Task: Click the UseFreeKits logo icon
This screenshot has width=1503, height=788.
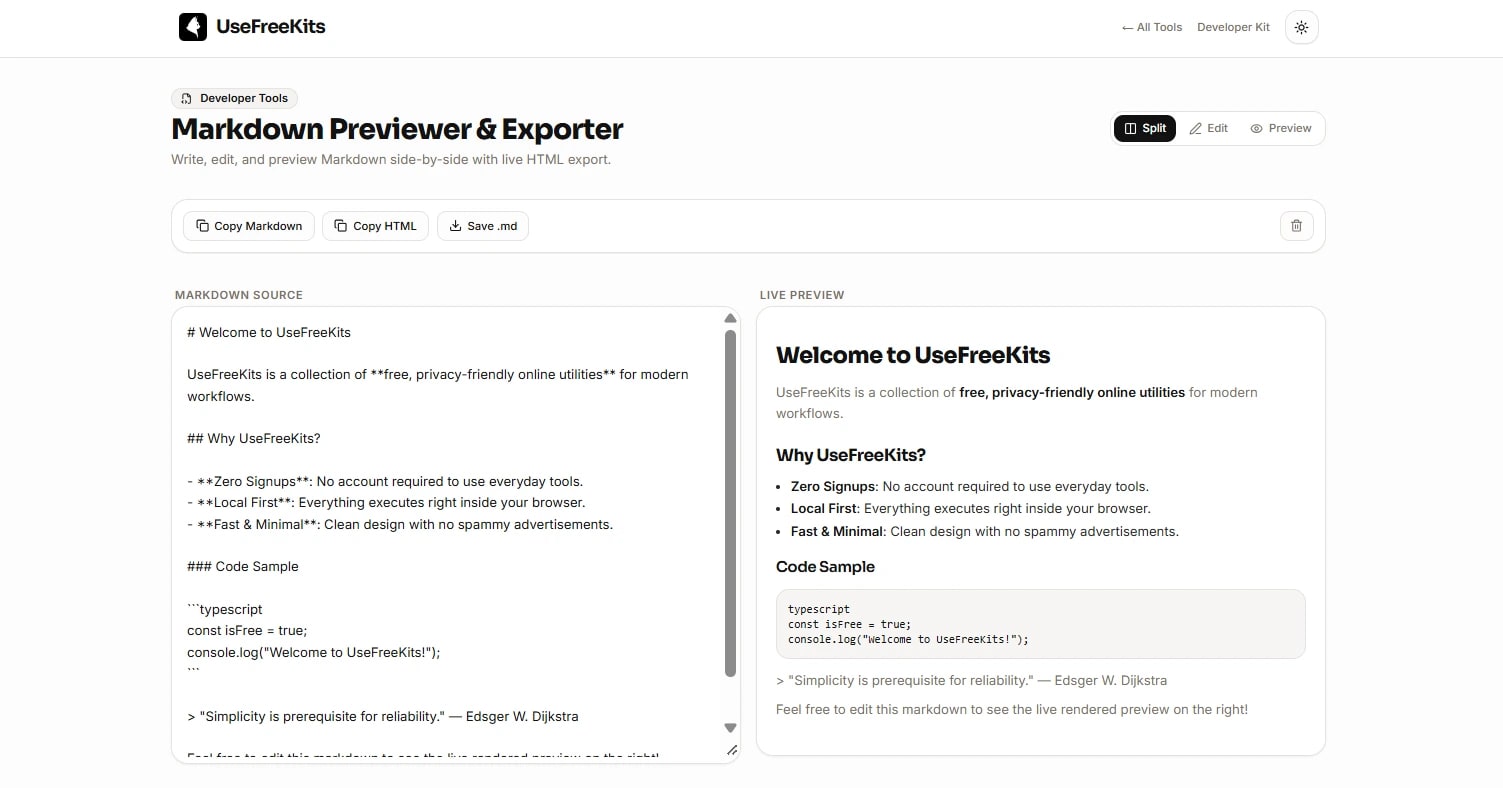Action: coord(193,27)
